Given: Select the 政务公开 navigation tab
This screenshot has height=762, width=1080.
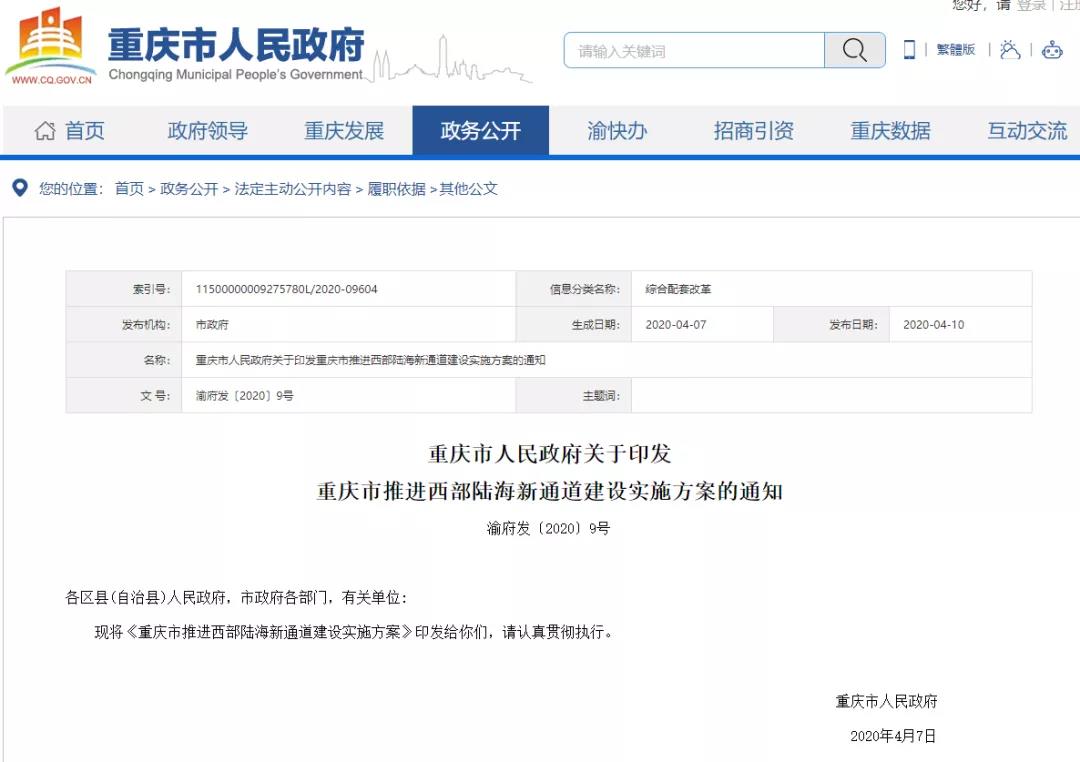Looking at the screenshot, I should click(481, 130).
